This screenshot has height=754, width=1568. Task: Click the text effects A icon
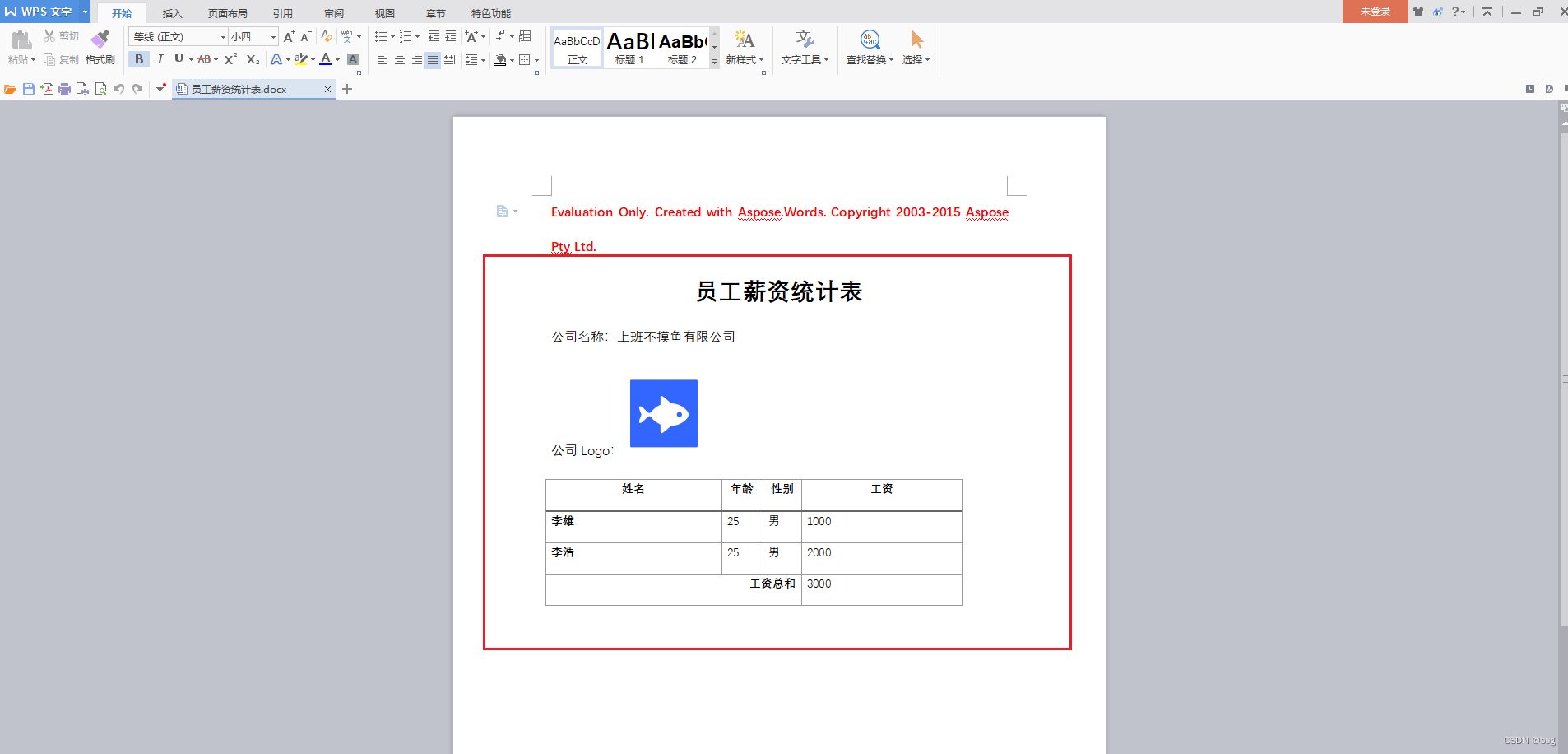(x=276, y=59)
